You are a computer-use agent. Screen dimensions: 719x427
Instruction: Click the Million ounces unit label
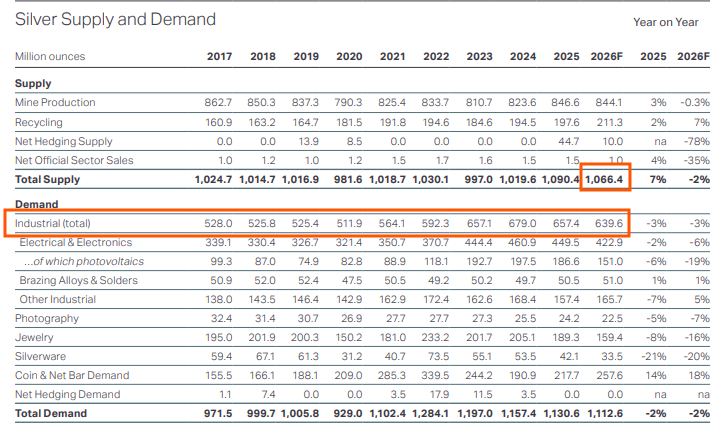coord(50,56)
